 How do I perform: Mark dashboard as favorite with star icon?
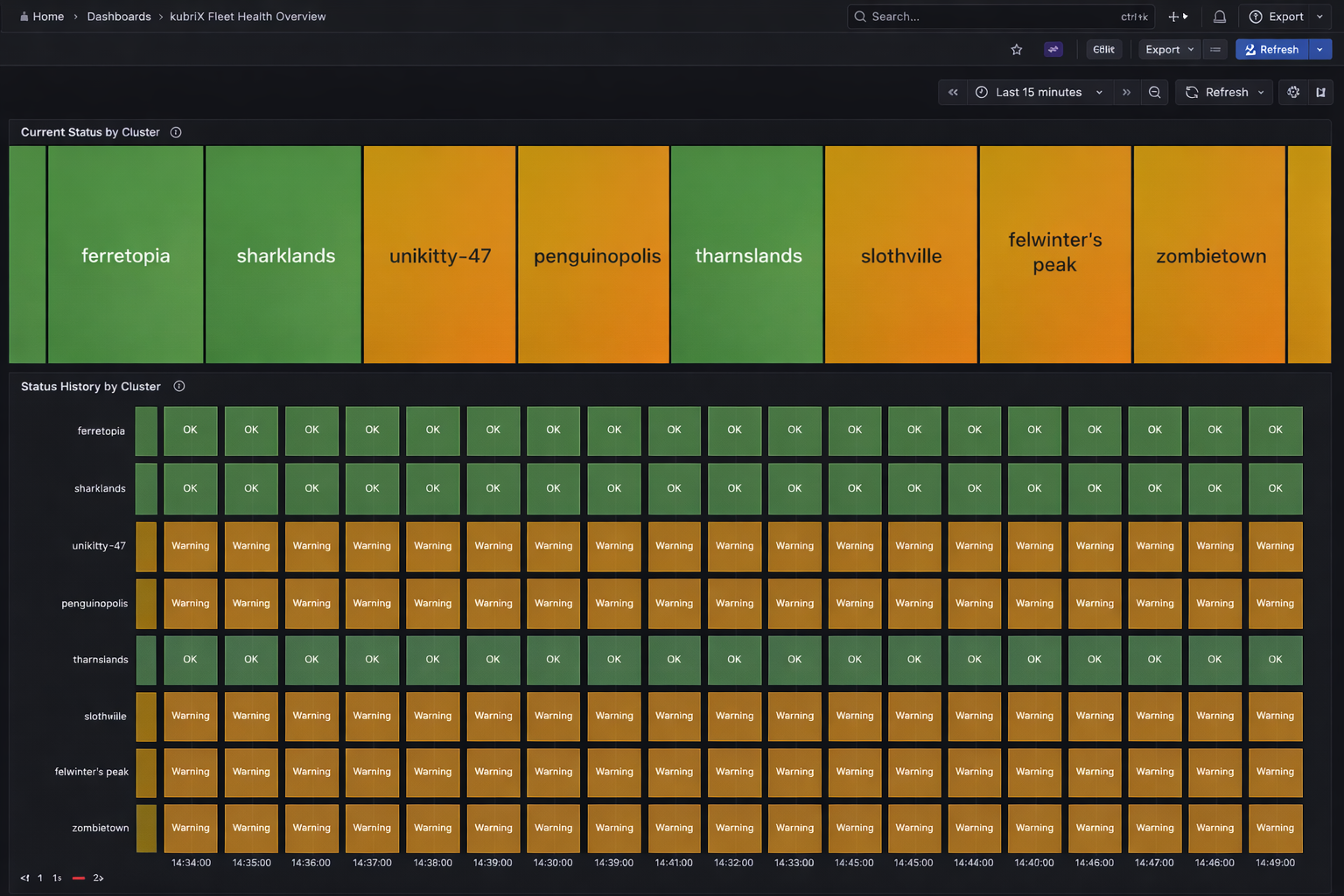[x=1017, y=49]
